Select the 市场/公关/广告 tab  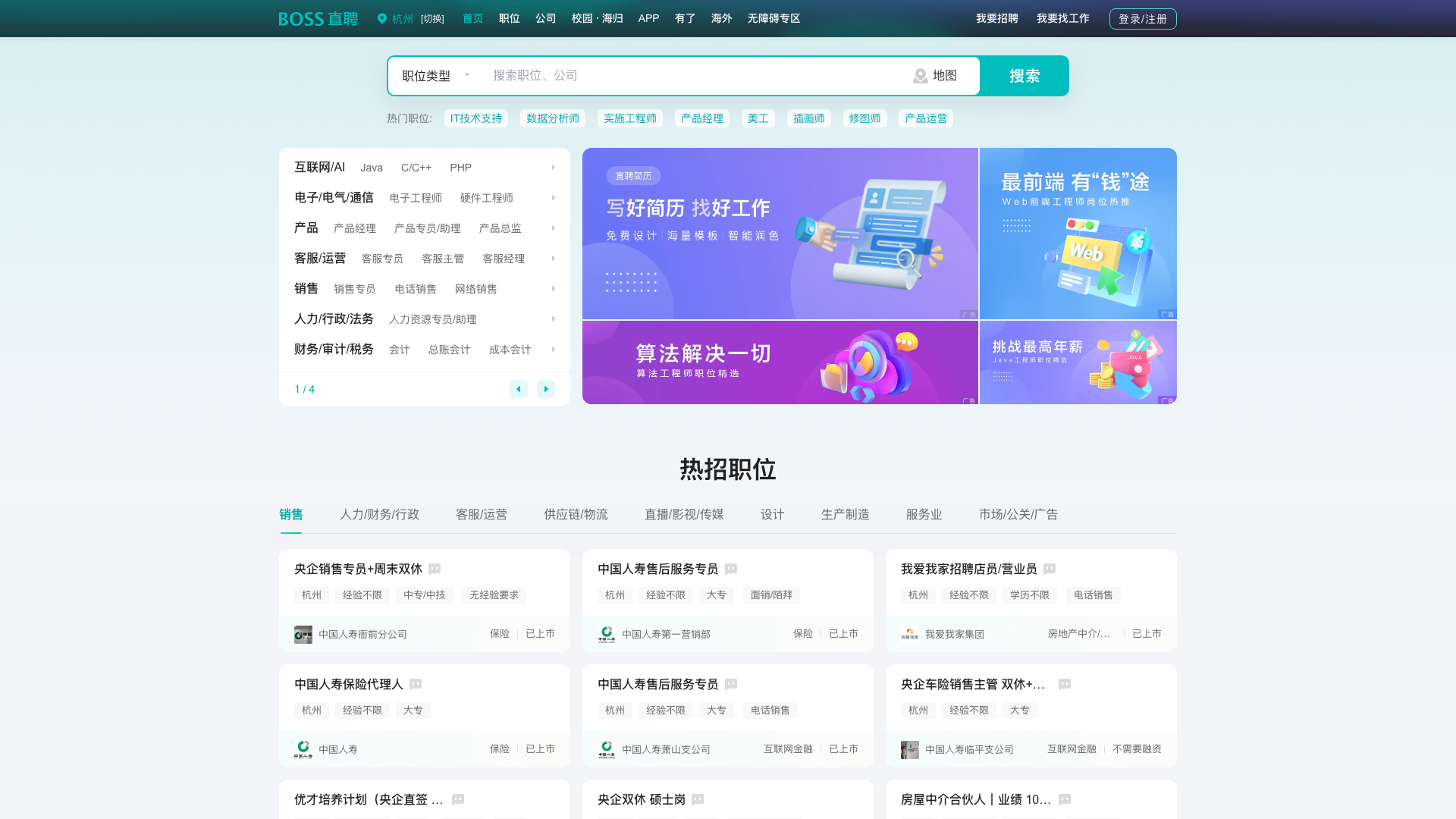[x=1018, y=514]
